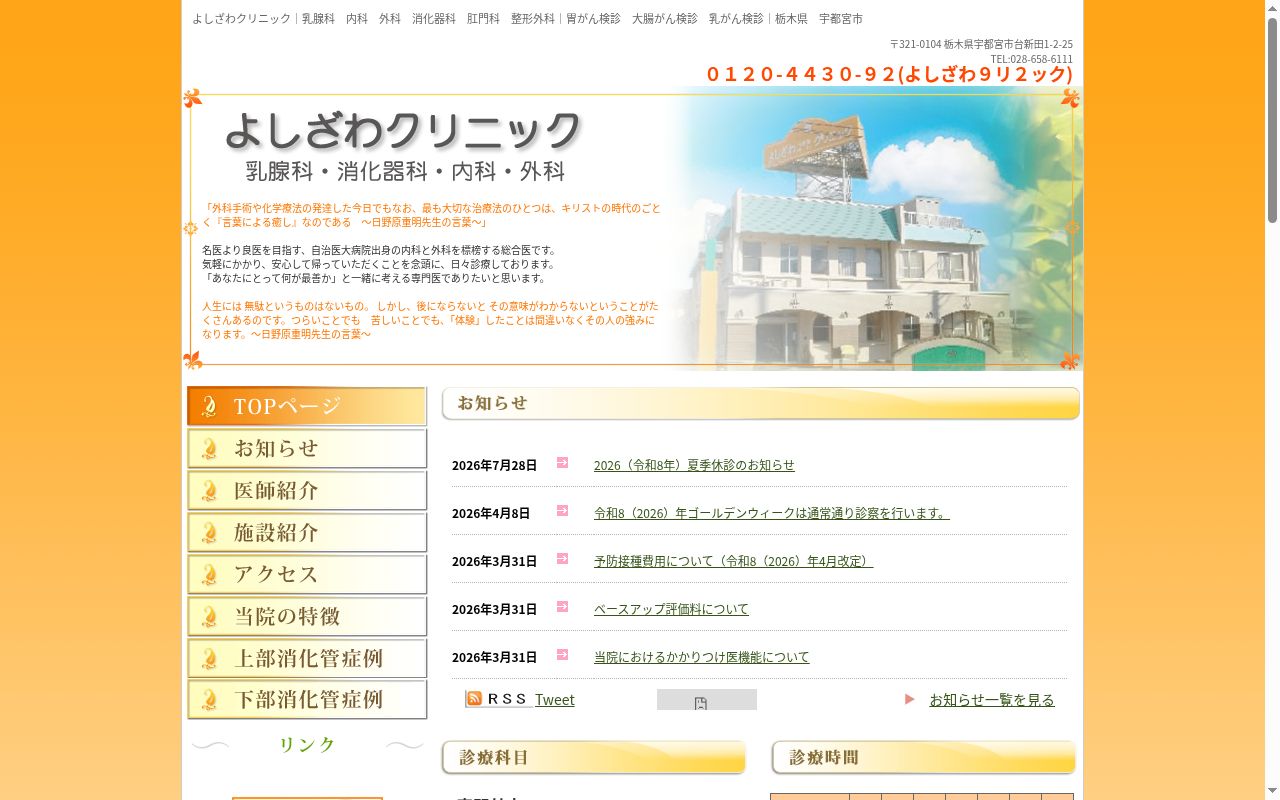Image resolution: width=1280 pixels, height=800 pixels.
Task: Click the arrow icon next to ベースアップ評価料について
Action: [x=562, y=606]
